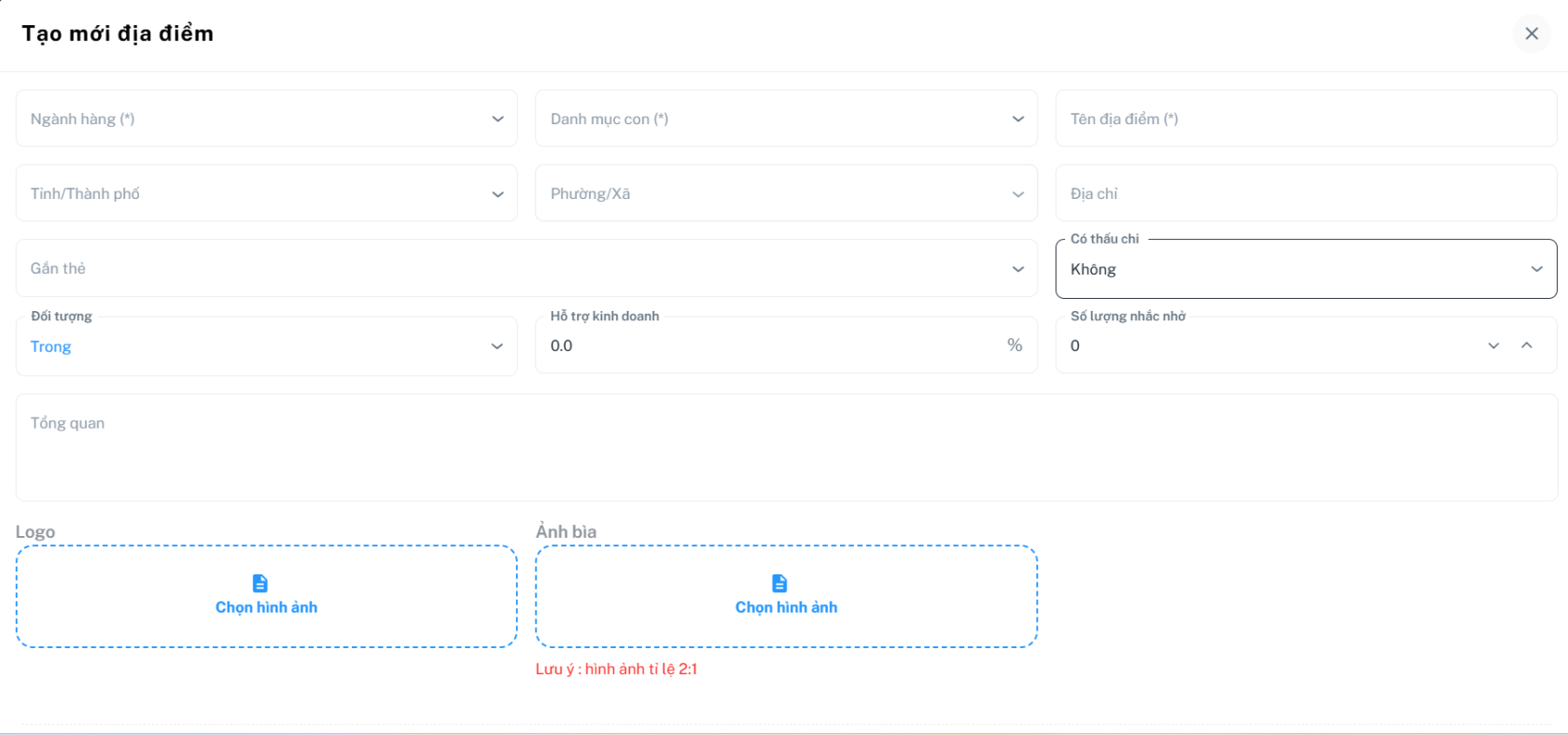1568x735 pixels.
Task: Focus the Tên địa điểm input field
Action: point(1305,119)
